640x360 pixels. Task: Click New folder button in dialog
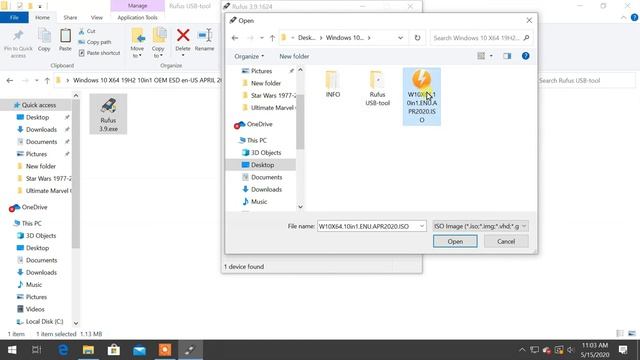tap(294, 56)
